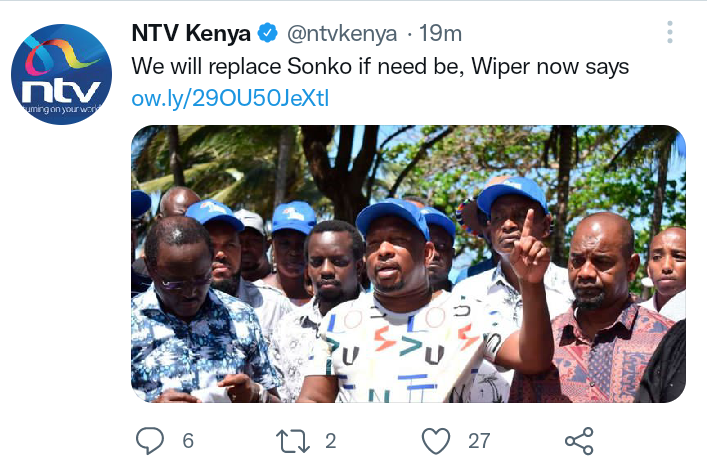View the retweet count of 2

click(331, 441)
